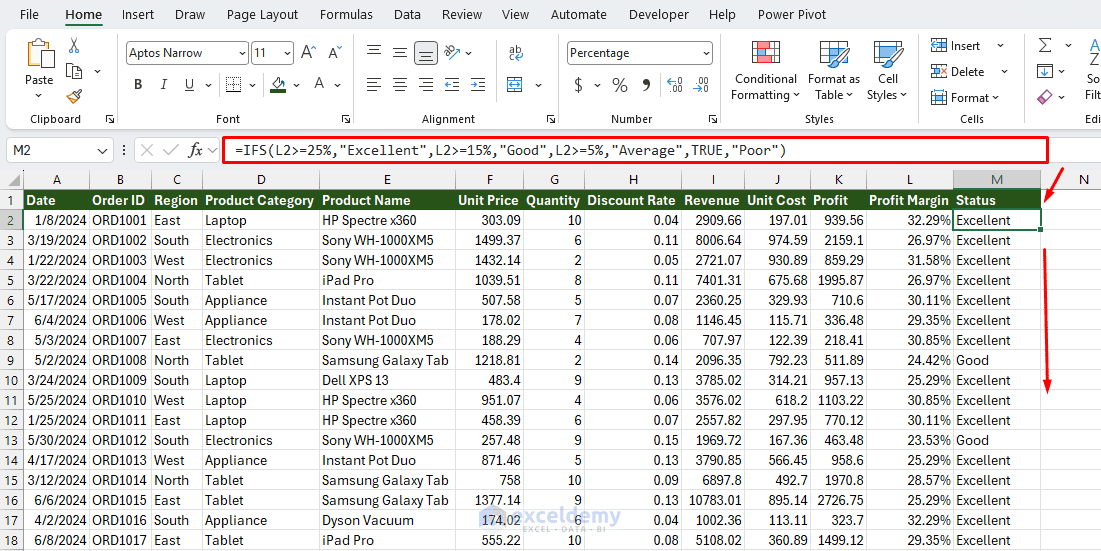Click the Paste clipboard icon

click(x=39, y=55)
